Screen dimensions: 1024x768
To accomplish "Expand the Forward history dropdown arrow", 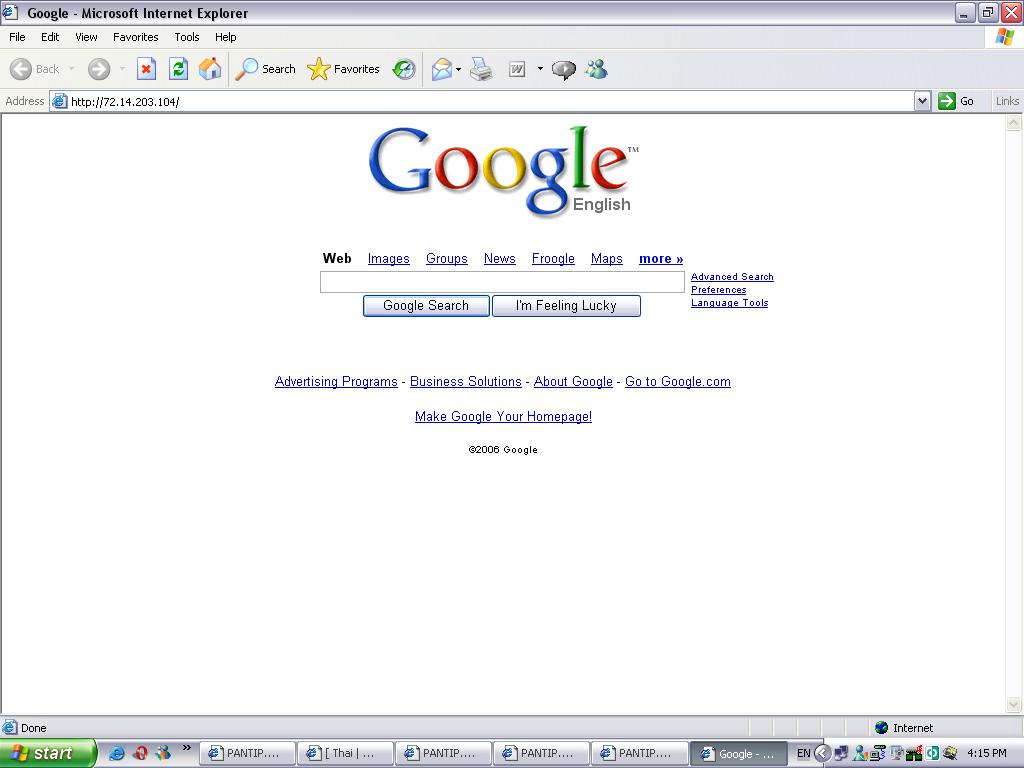I will click(122, 69).
